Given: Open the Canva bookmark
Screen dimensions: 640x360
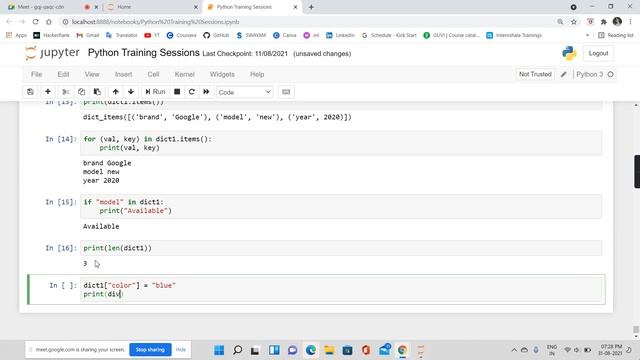Looking at the screenshot, I should point(285,35).
